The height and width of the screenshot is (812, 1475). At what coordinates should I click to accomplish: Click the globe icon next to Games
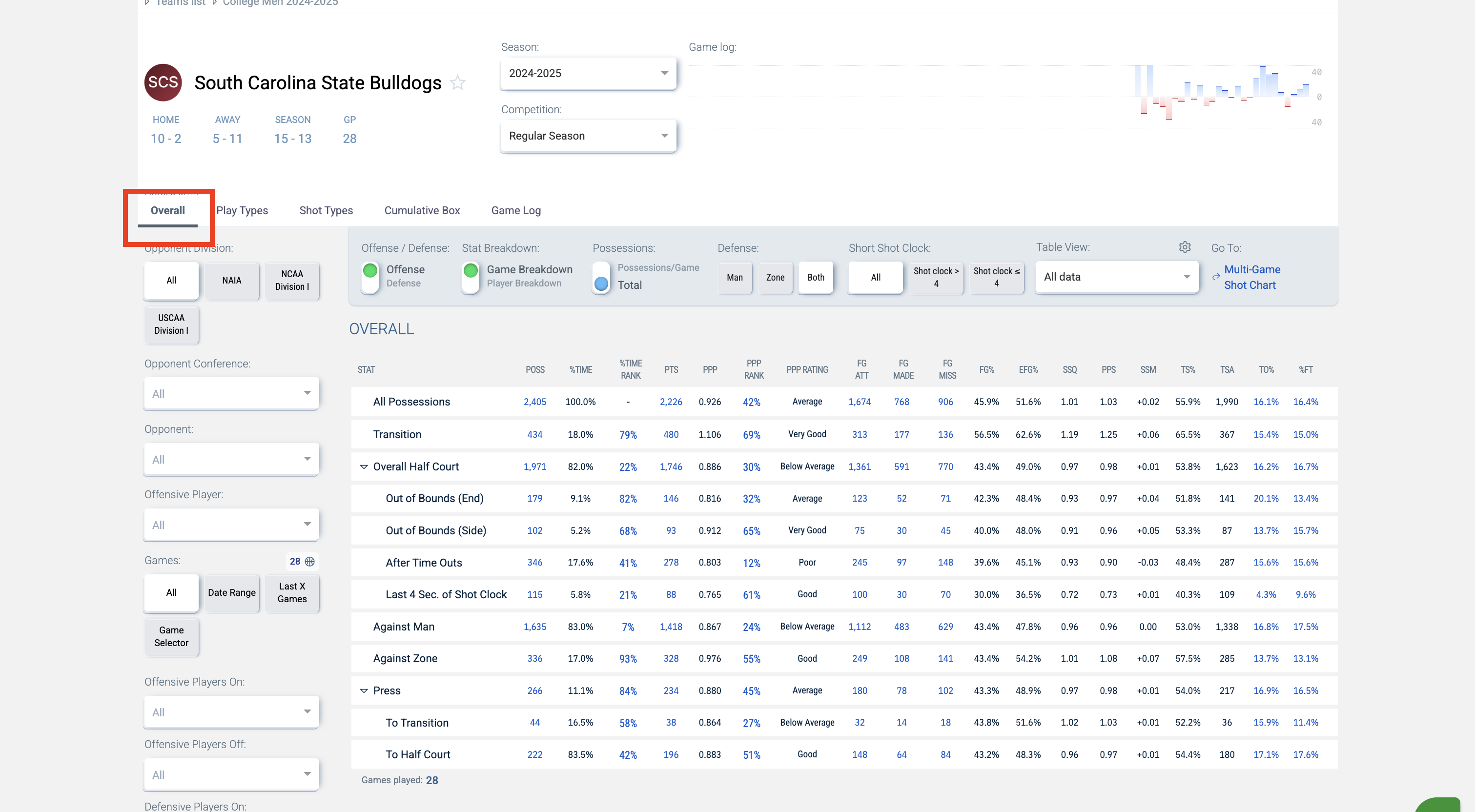click(x=310, y=561)
